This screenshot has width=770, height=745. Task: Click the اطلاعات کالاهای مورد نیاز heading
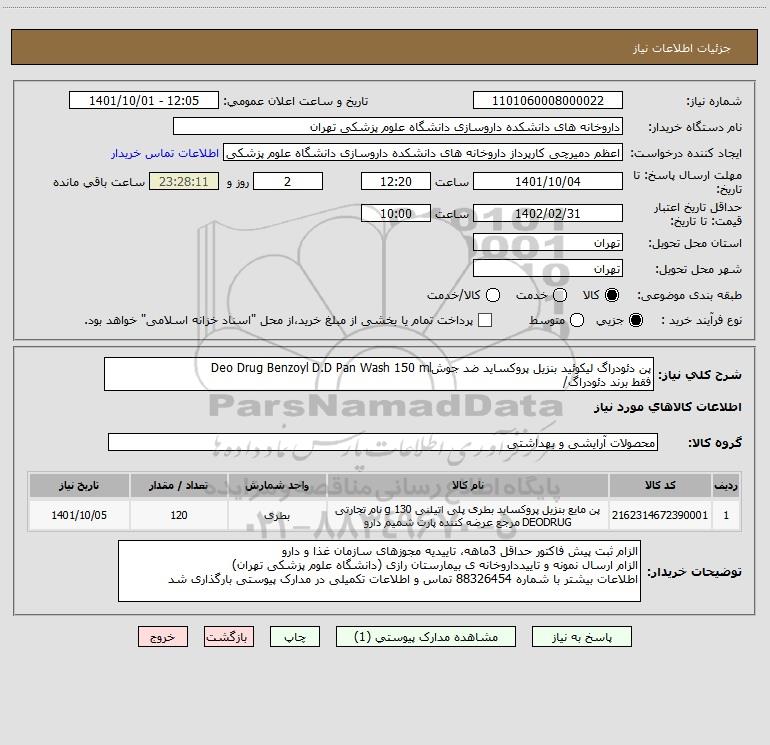coord(667,407)
